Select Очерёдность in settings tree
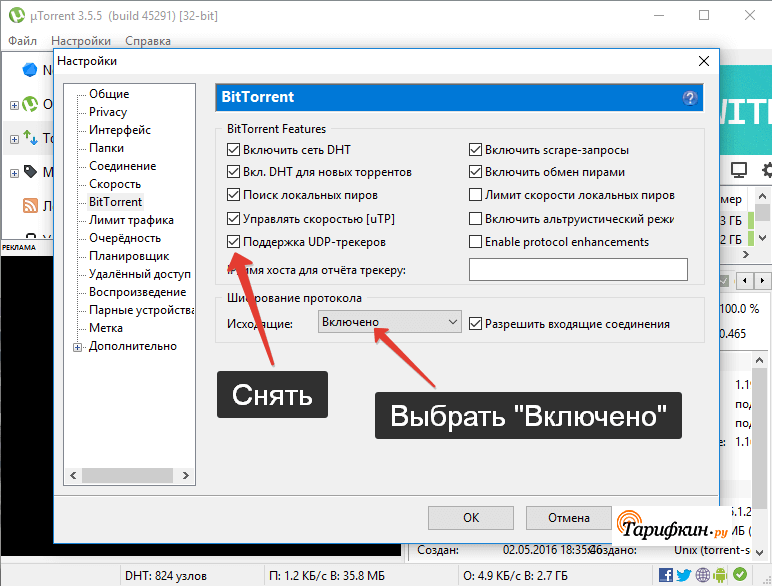 tap(125, 238)
